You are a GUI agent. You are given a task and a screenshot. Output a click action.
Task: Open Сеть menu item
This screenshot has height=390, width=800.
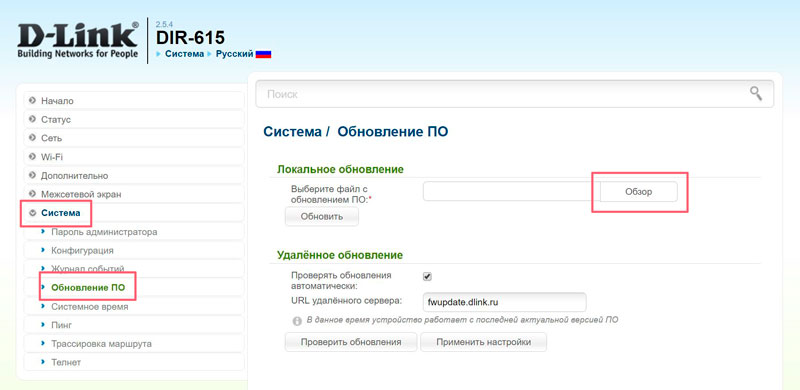134,138
